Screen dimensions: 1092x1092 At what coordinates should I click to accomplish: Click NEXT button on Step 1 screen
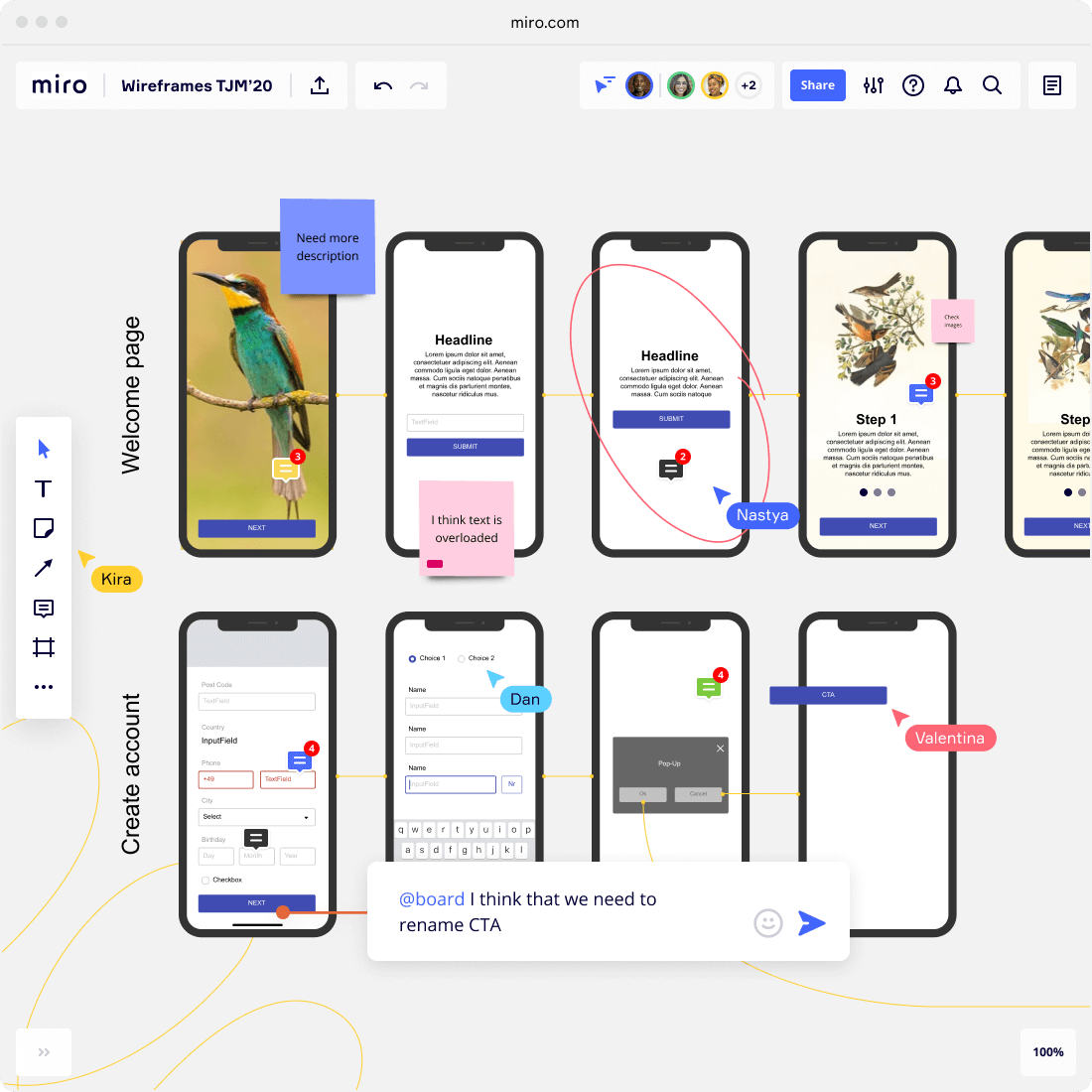[878, 526]
